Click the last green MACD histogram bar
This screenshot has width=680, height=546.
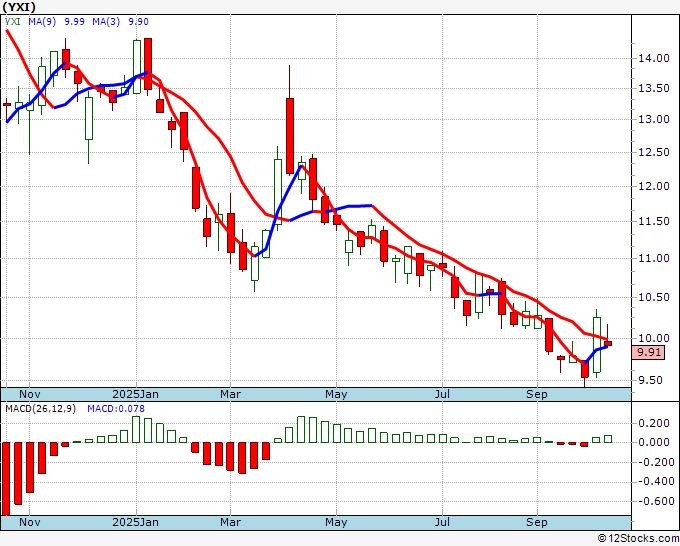[x=608, y=439]
